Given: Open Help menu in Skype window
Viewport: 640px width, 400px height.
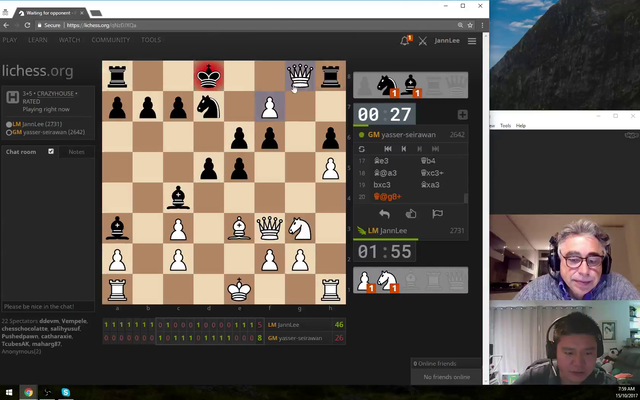Looking at the screenshot, I should pyautogui.click(x=520, y=126).
